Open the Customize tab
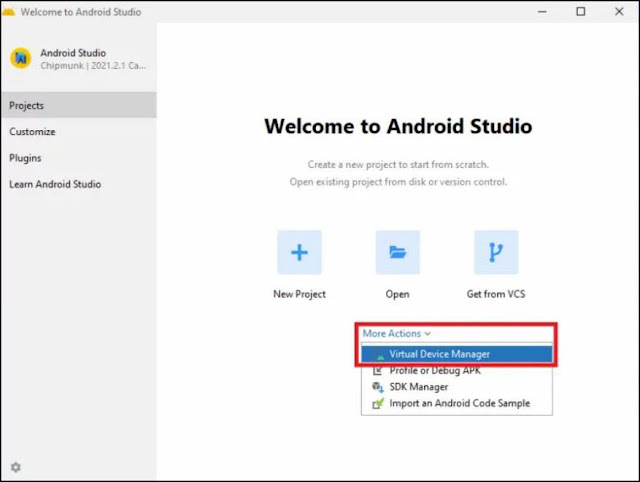Viewport: 640px width, 482px height. coord(78,131)
